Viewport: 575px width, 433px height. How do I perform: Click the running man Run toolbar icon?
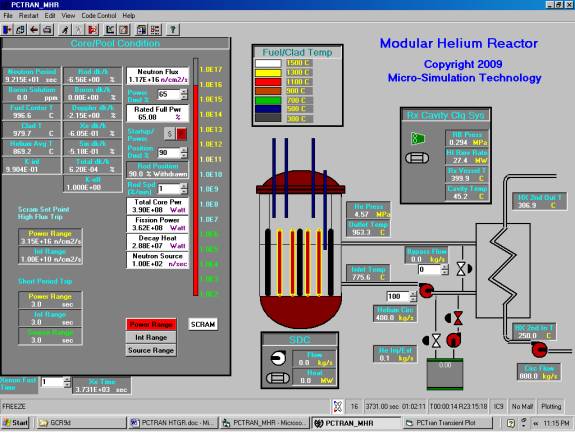coord(65,30)
